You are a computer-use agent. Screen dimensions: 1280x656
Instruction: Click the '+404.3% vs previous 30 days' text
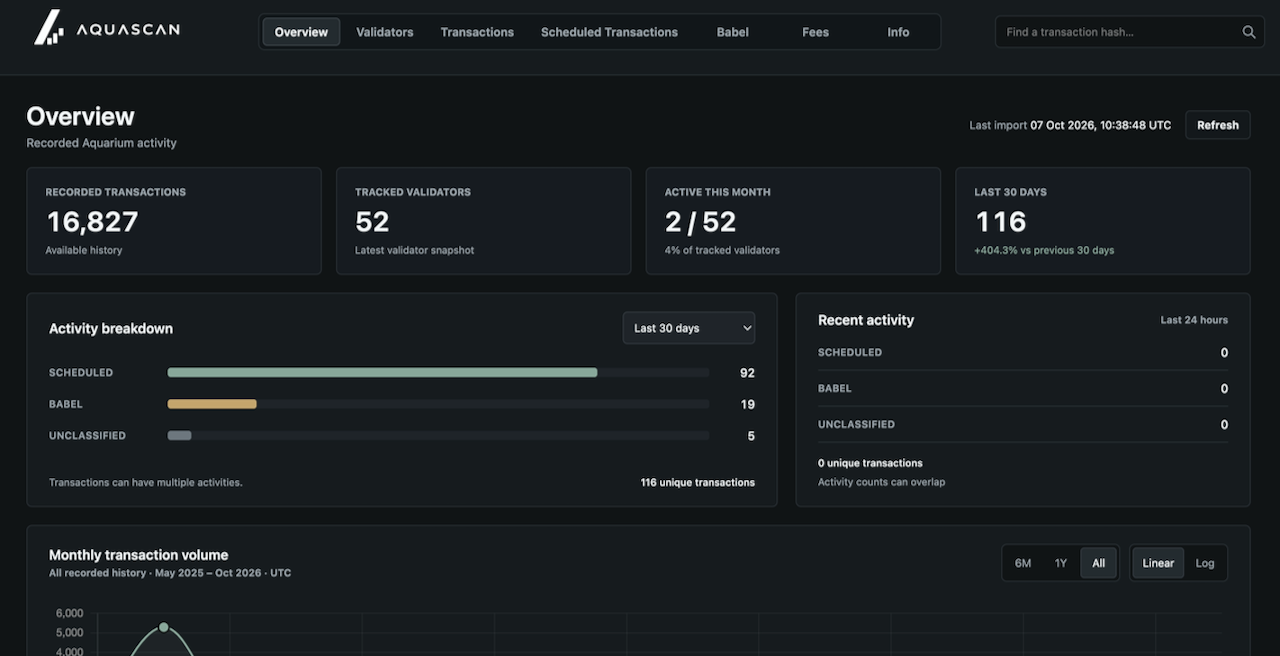[x=1044, y=250]
